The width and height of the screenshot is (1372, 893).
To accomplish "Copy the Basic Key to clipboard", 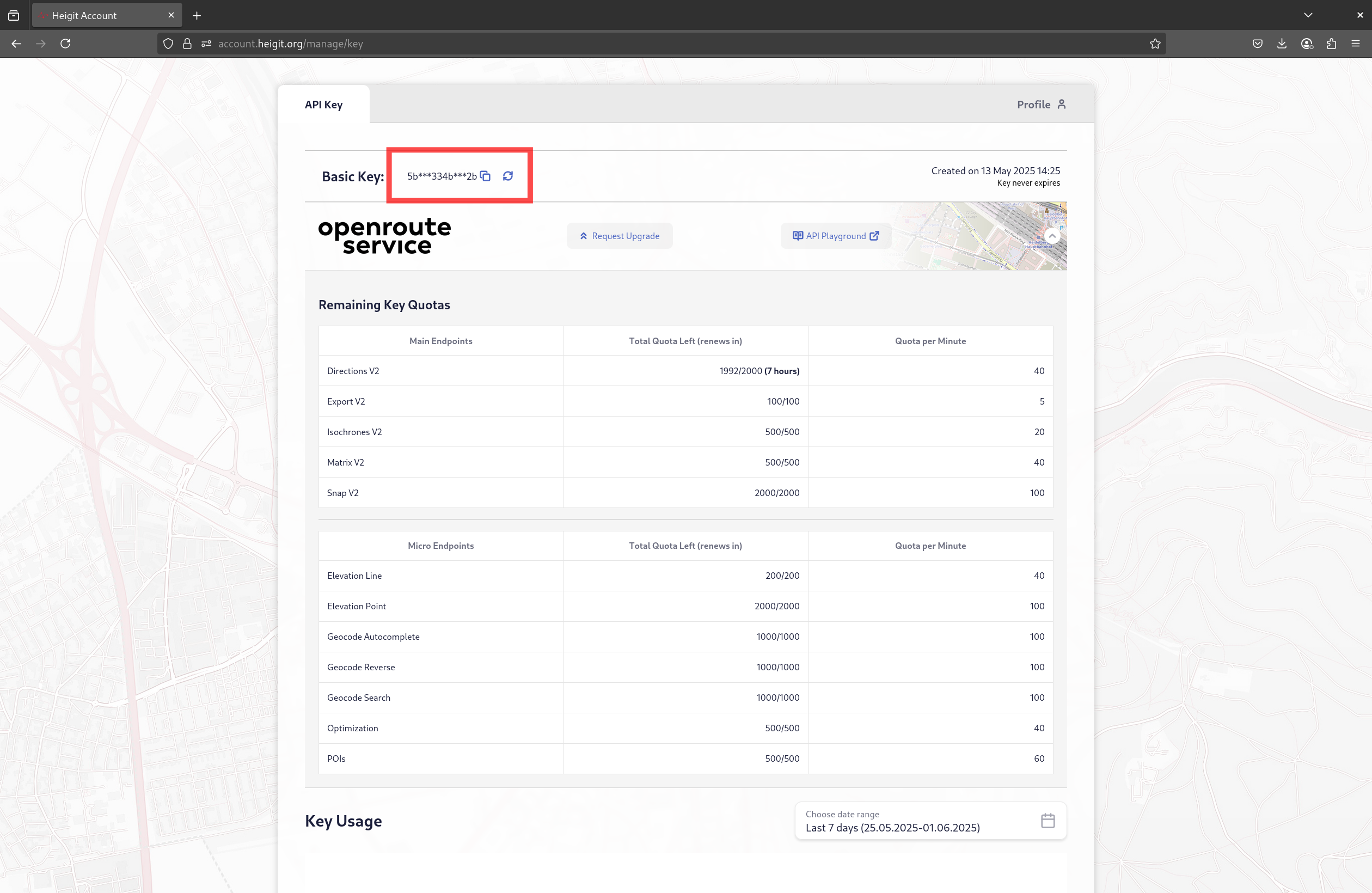I will 486,176.
